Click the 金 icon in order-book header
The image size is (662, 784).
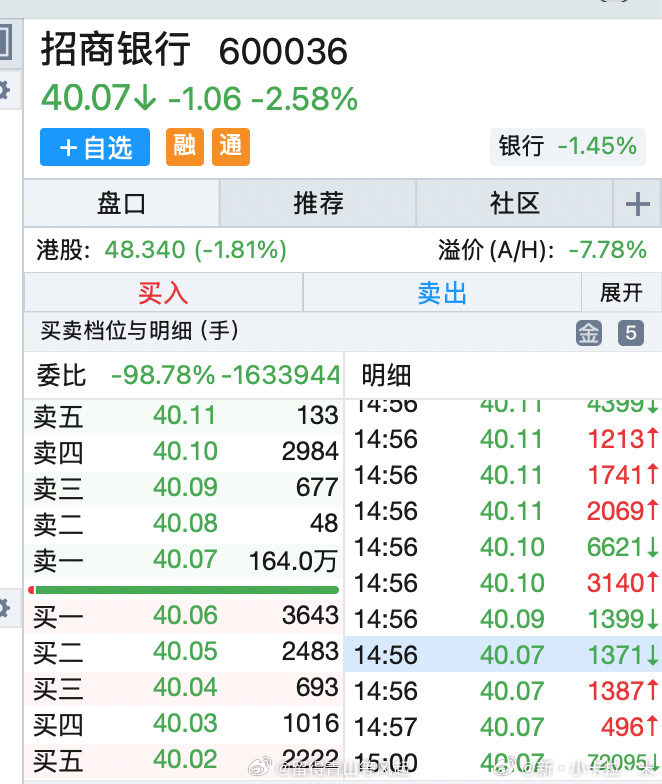(589, 332)
